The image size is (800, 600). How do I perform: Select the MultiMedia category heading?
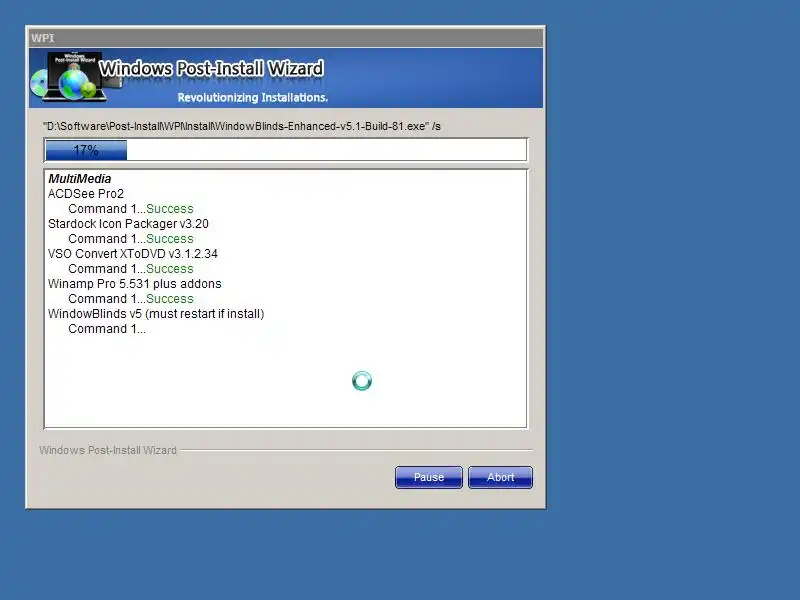[80, 179]
